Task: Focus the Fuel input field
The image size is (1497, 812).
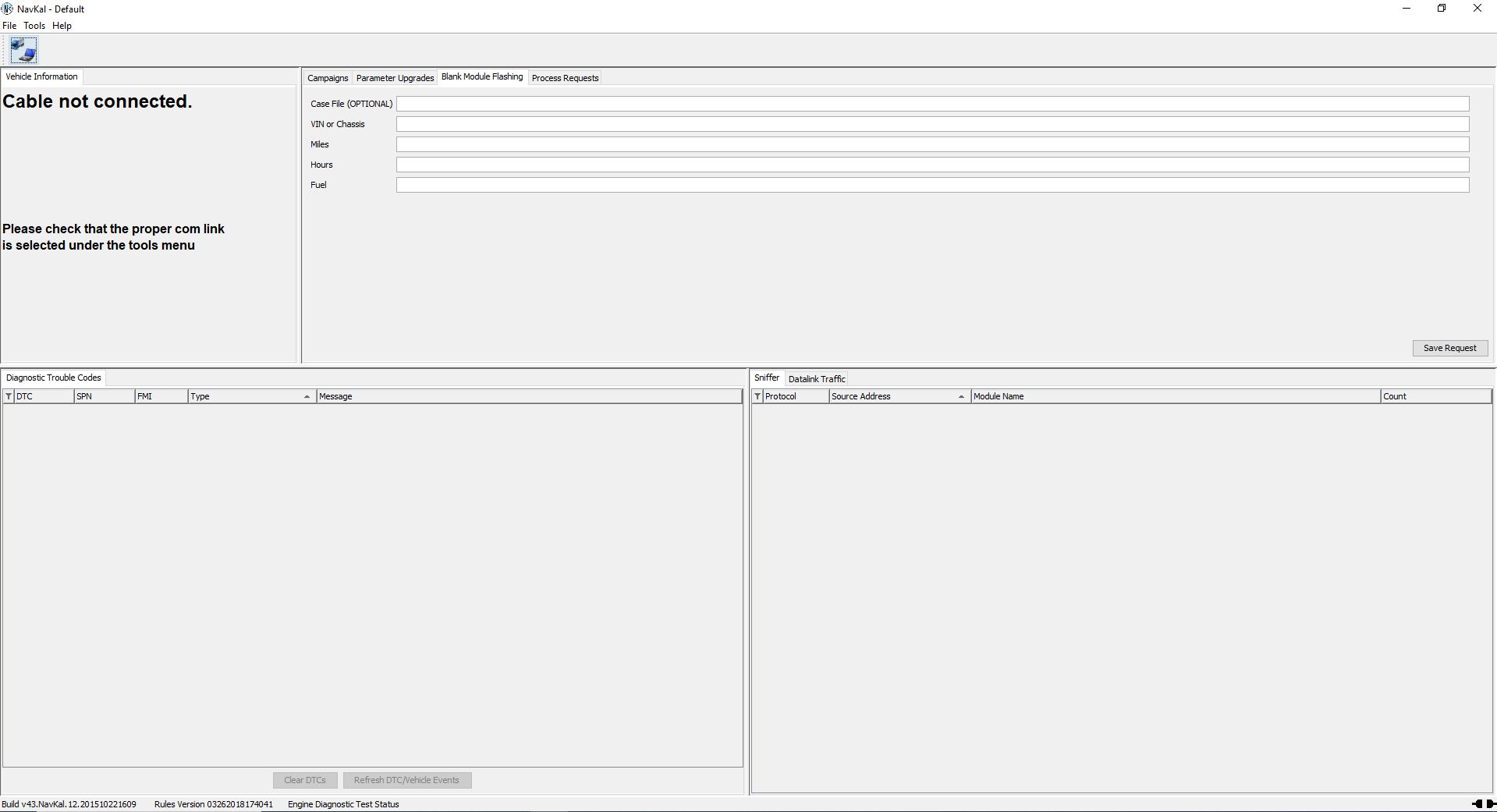Action: click(x=932, y=185)
